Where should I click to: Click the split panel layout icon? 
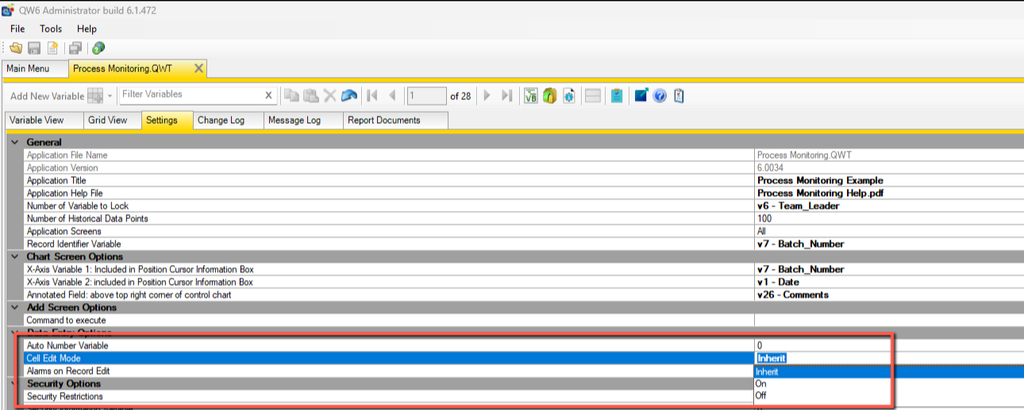click(592, 96)
